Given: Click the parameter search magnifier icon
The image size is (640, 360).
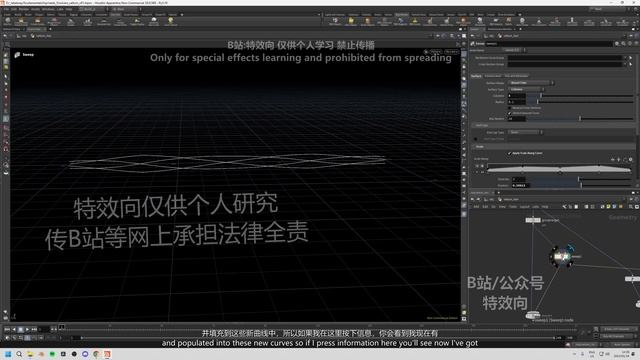Looking at the screenshot, I should (x=623, y=43).
